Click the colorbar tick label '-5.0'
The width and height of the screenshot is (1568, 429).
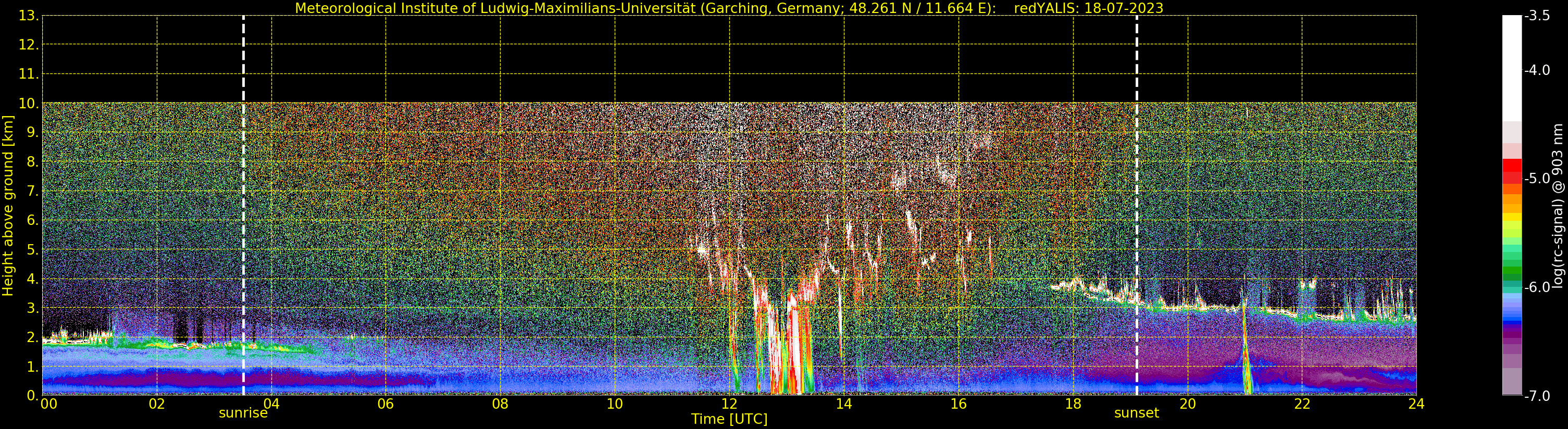1537,178
